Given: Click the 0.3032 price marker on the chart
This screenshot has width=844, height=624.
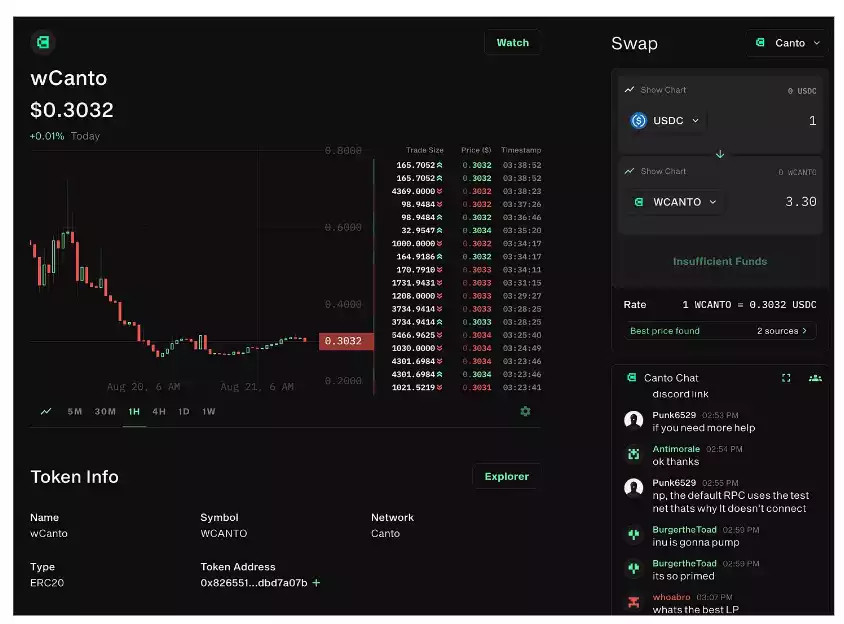Looking at the screenshot, I should [345, 341].
